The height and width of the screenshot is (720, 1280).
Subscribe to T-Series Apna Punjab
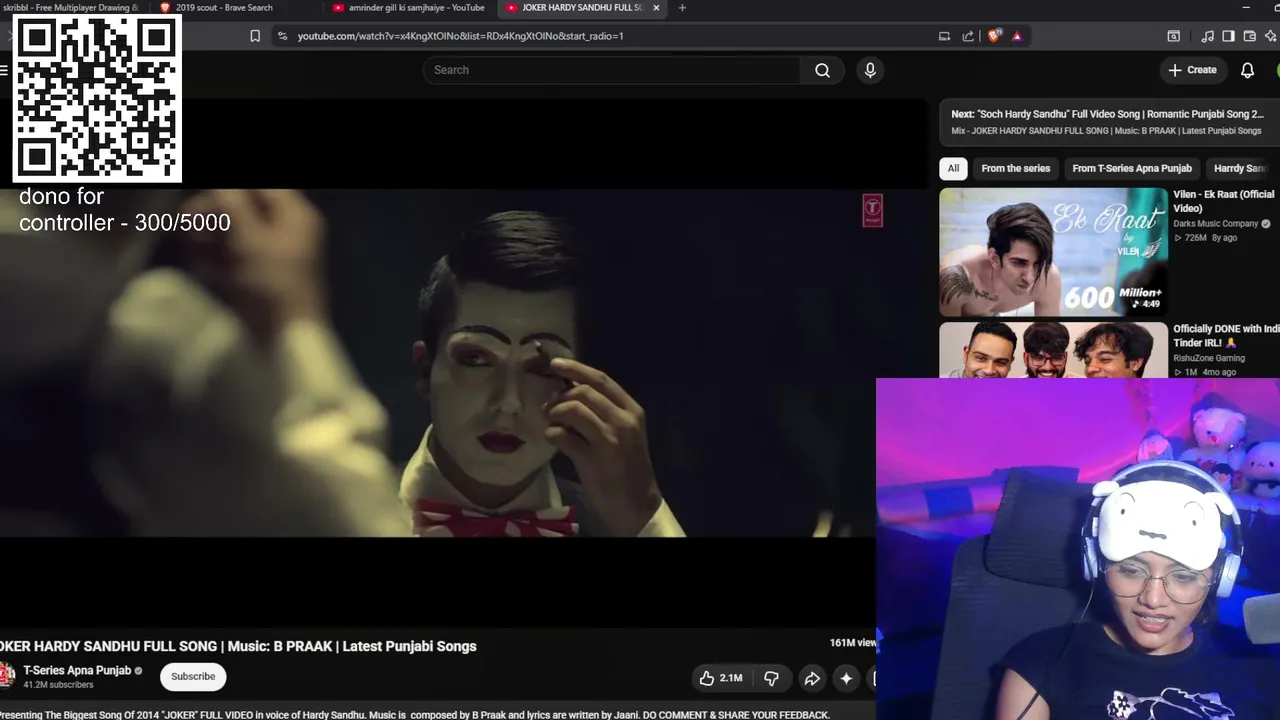[x=193, y=676]
